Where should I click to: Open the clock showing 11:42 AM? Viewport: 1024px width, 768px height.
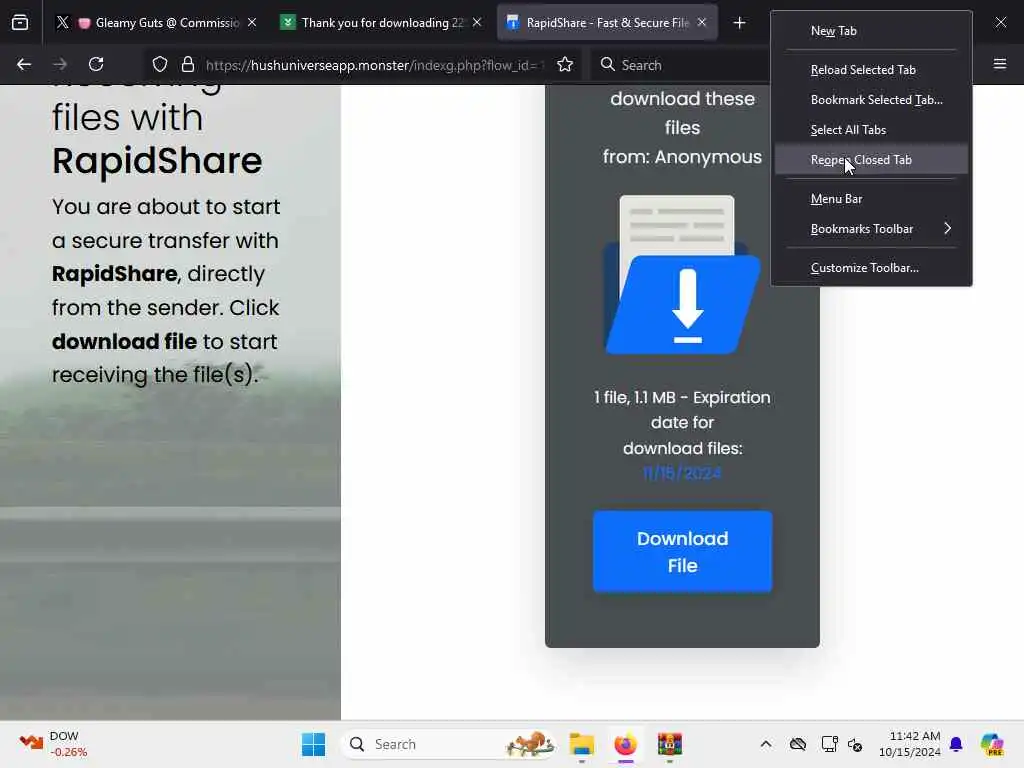909,744
